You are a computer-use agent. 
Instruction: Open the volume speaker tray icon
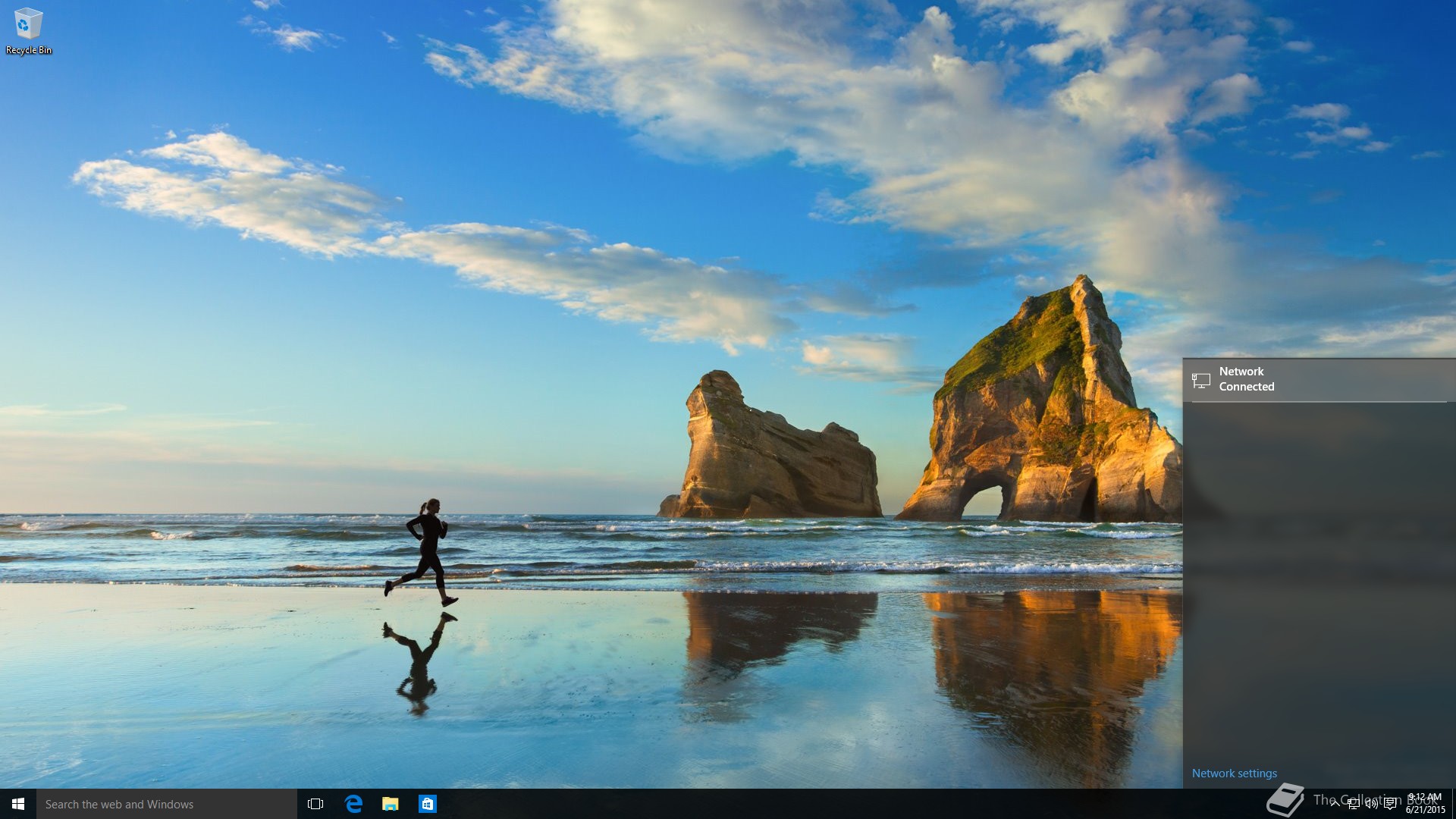tap(1372, 805)
